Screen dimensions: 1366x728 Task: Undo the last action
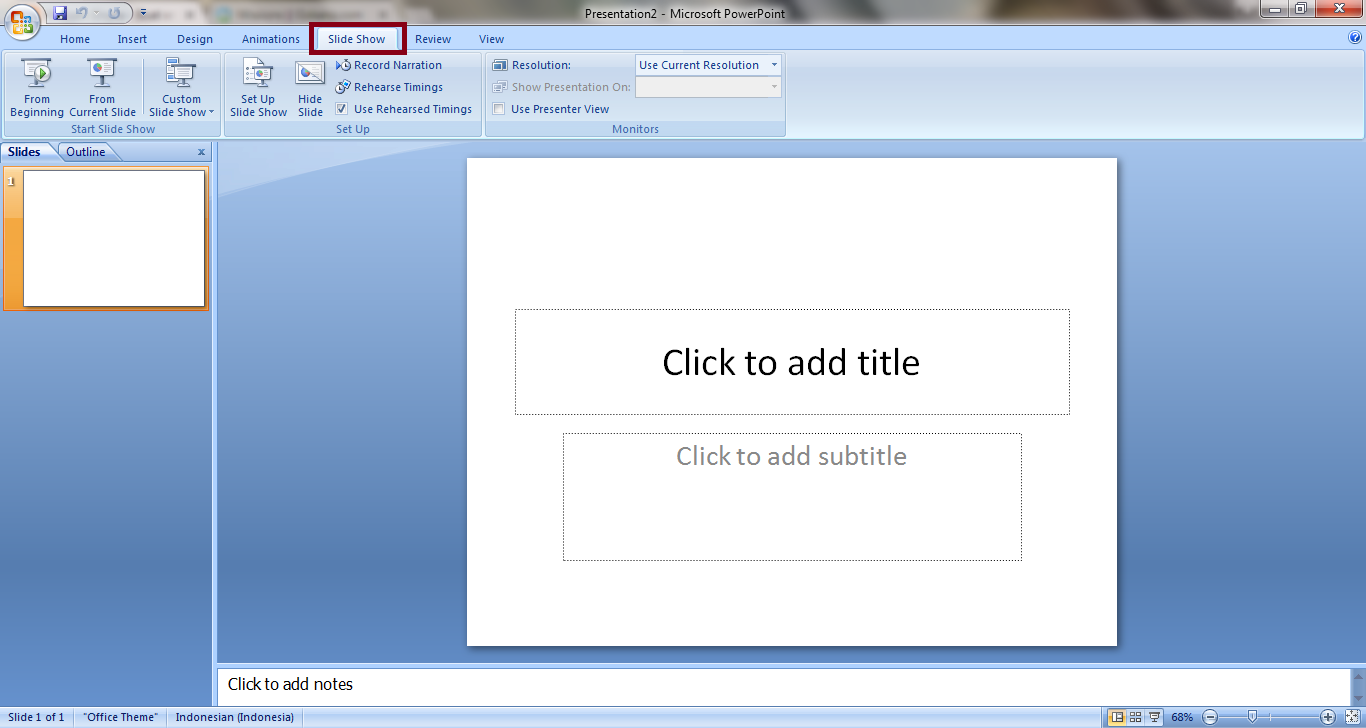(82, 13)
